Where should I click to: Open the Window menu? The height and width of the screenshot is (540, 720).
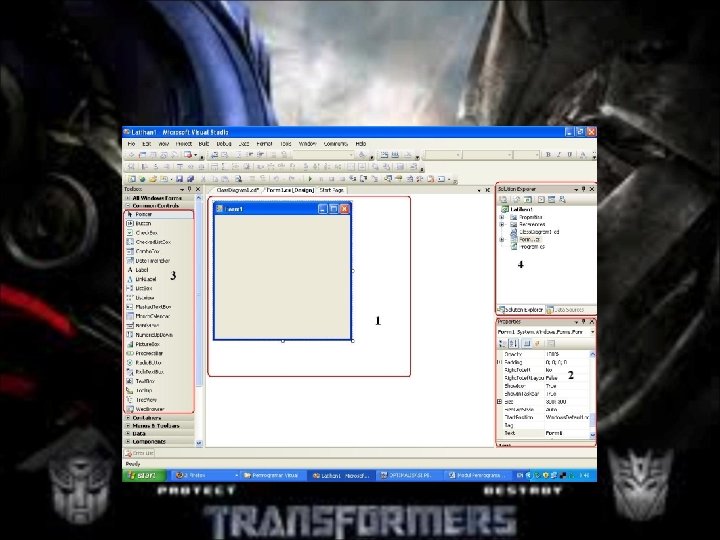pos(308,144)
